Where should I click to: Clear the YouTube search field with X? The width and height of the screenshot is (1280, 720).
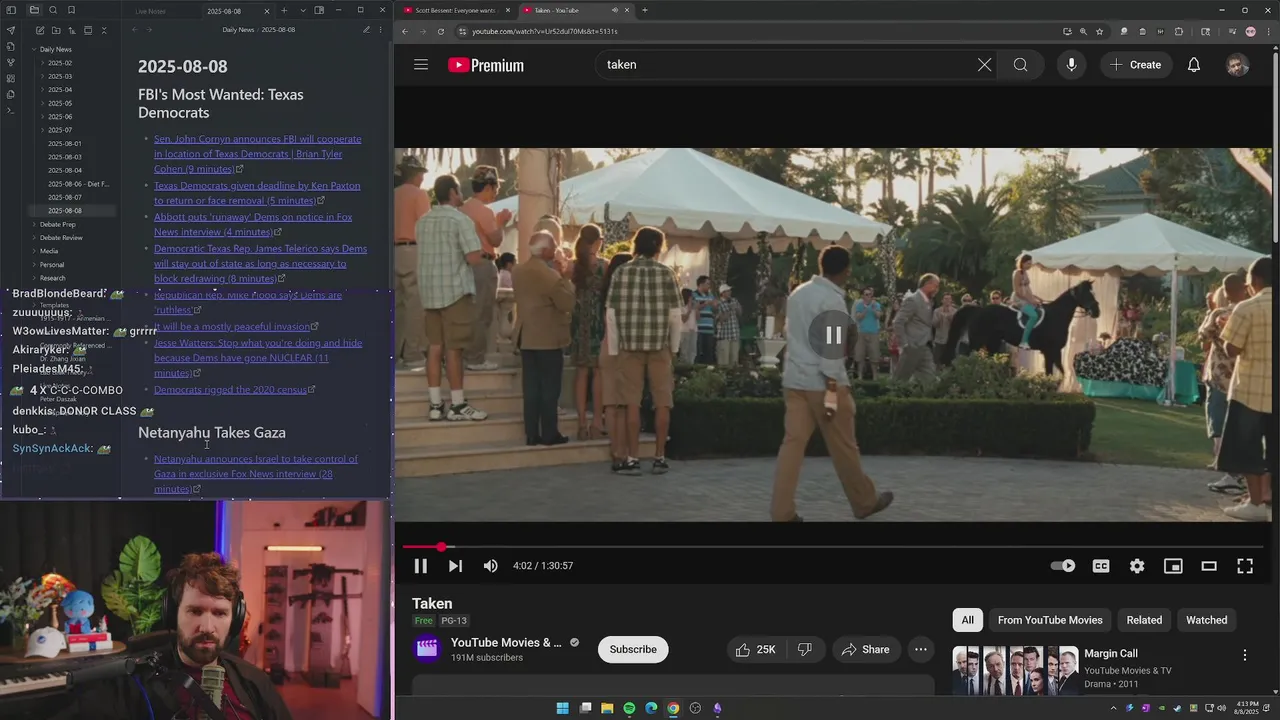984,65
